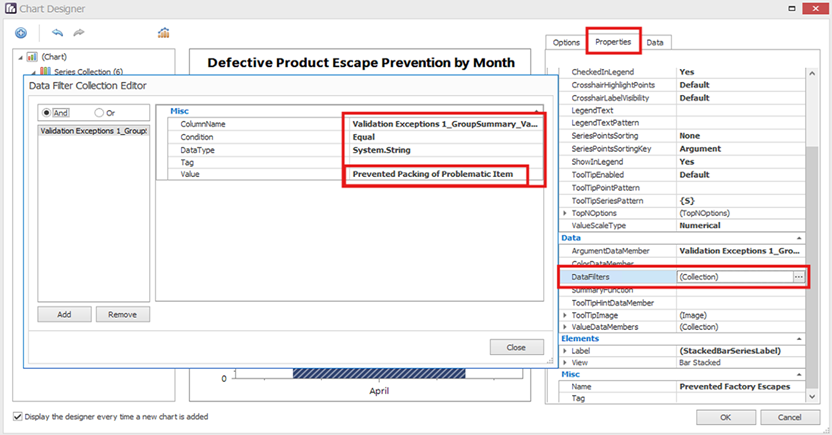Image resolution: width=832 pixels, height=435 pixels.
Task: Click the Close button in filter editor
Action: [516, 347]
